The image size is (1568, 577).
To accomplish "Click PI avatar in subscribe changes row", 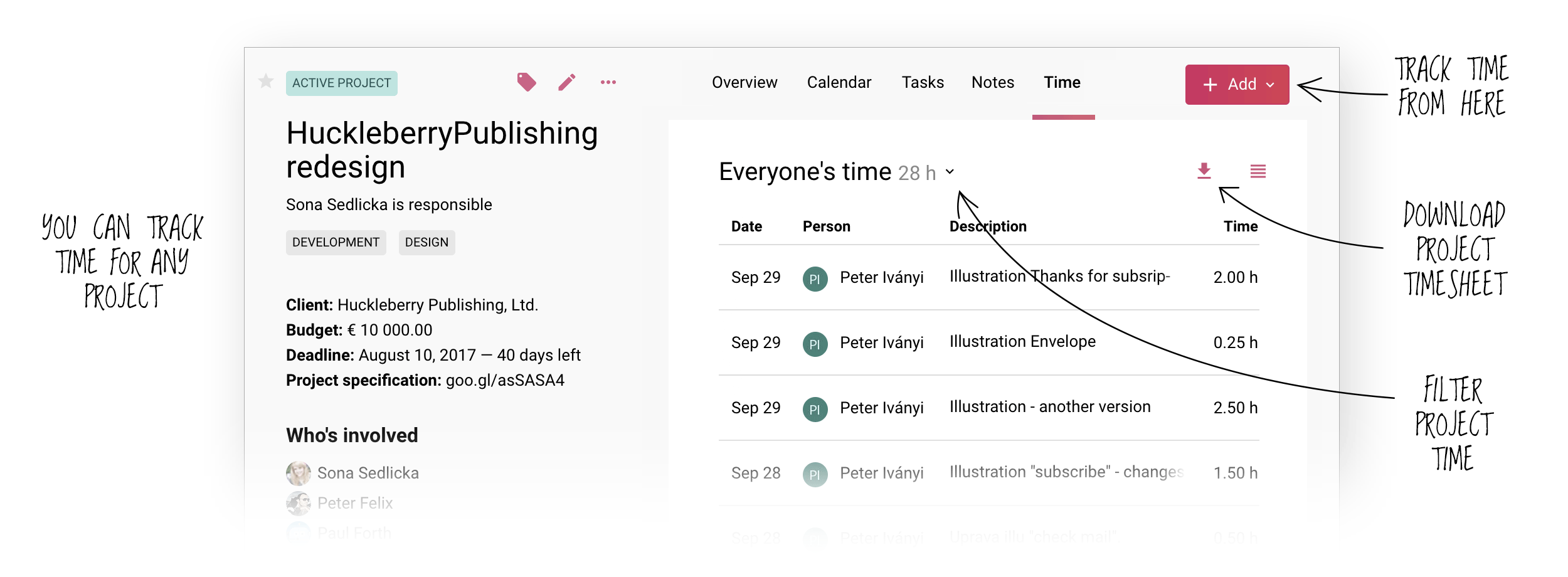I will click(x=815, y=474).
